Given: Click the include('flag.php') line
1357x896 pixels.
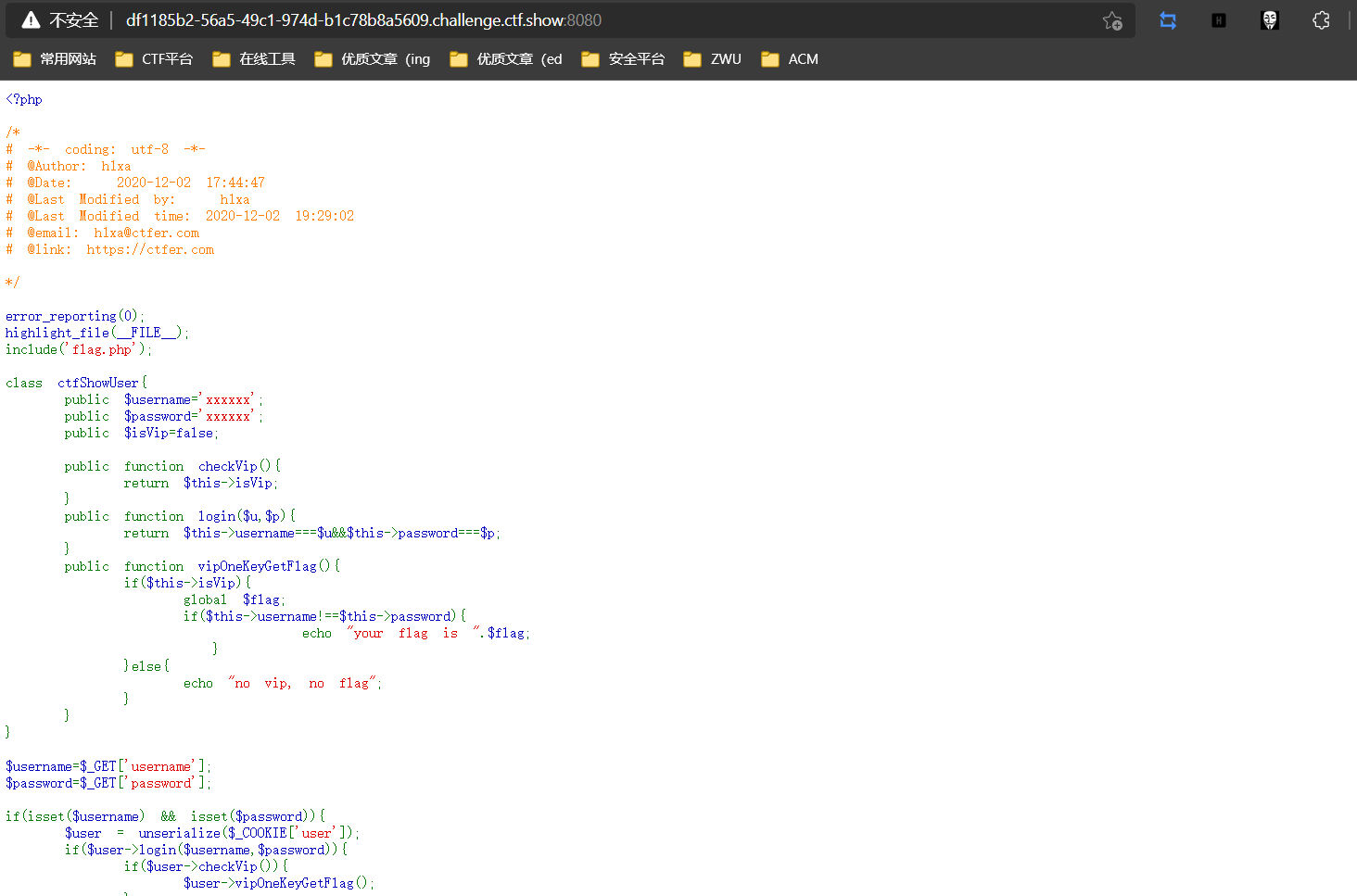Looking at the screenshot, I should click(x=79, y=349).
